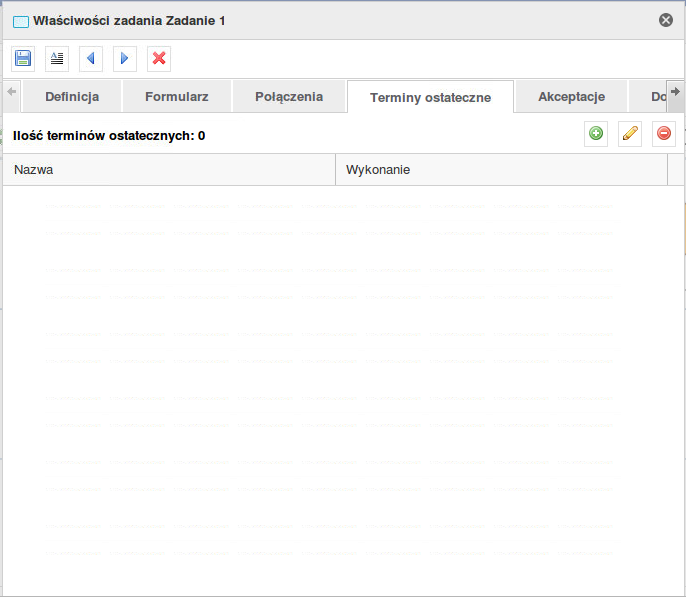Viewport: 686px width, 597px height.
Task: Go to next task with right arrow
Action: pyautogui.click(x=125, y=59)
